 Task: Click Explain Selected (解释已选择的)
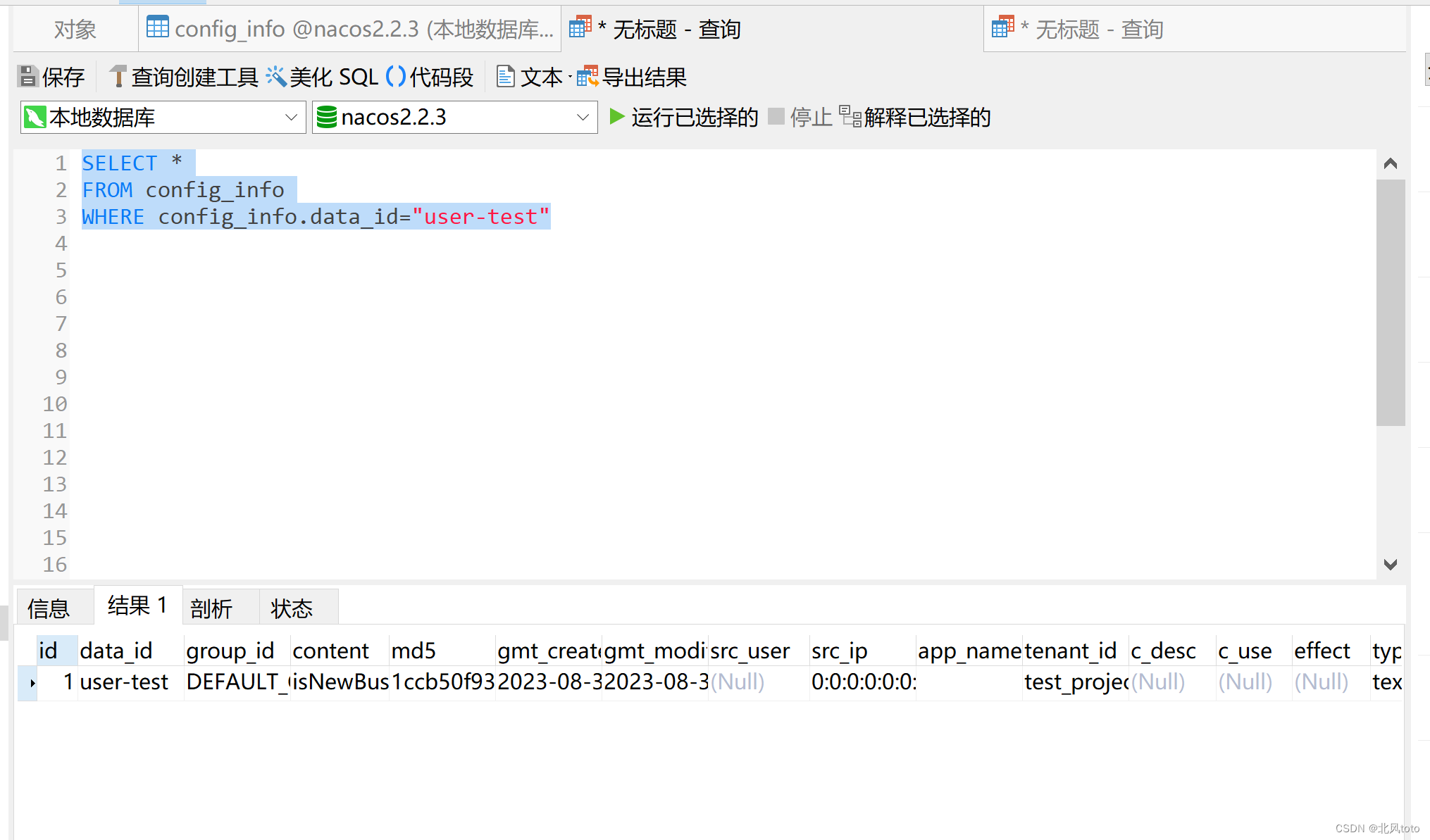pyautogui.click(x=915, y=117)
